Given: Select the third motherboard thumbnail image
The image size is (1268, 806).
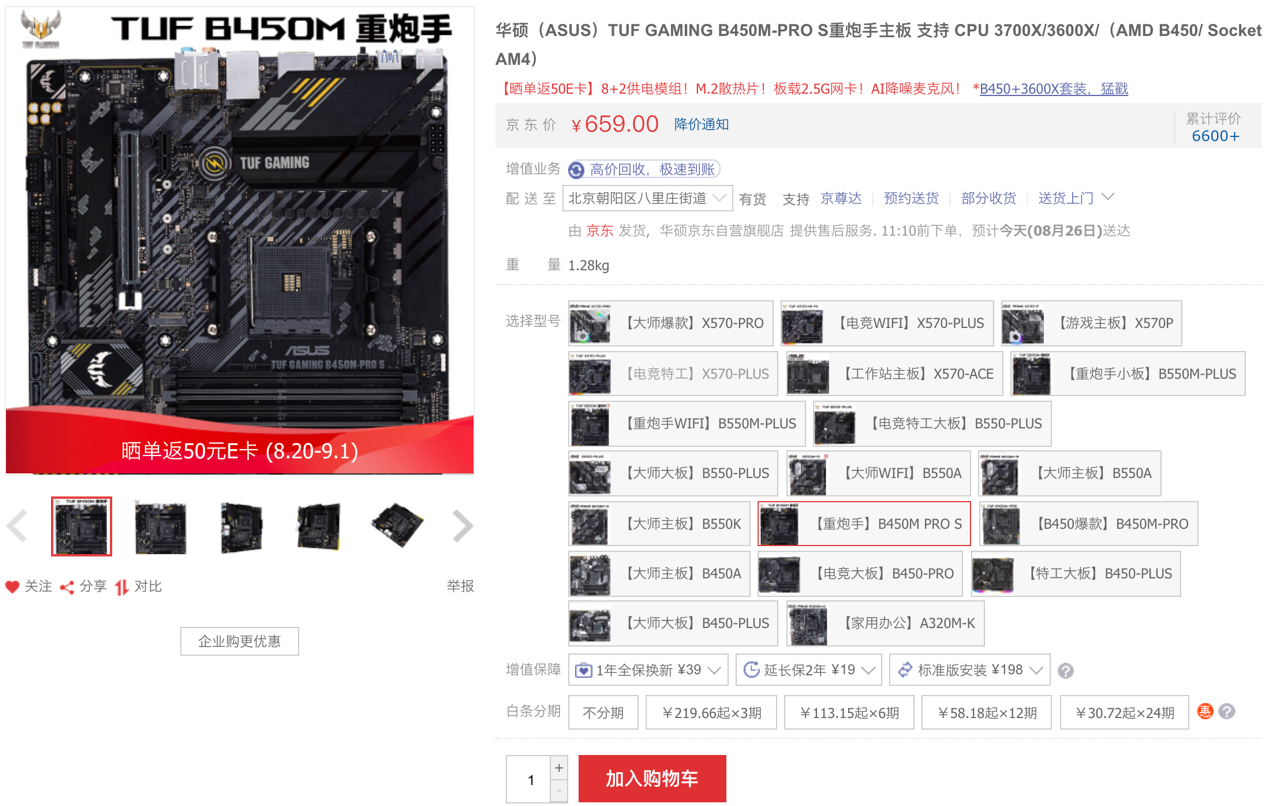Looking at the screenshot, I should tap(241, 526).
